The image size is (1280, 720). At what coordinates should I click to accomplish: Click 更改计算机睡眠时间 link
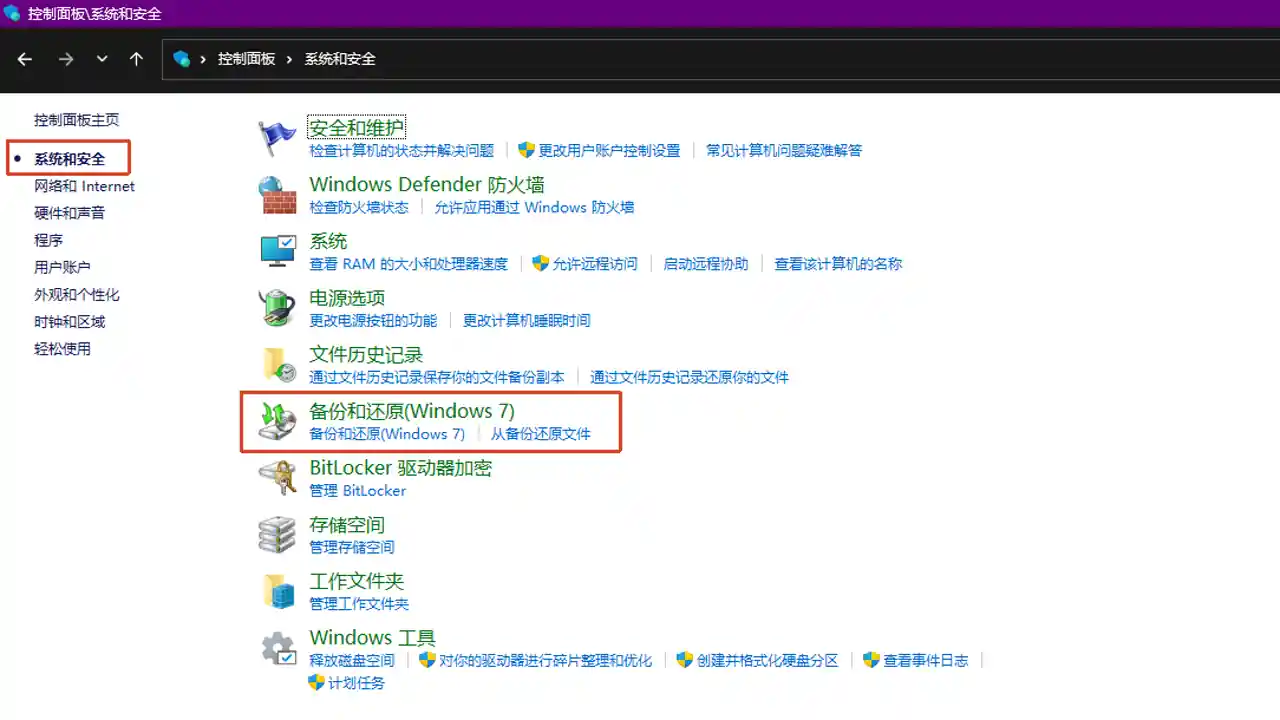tap(526, 321)
